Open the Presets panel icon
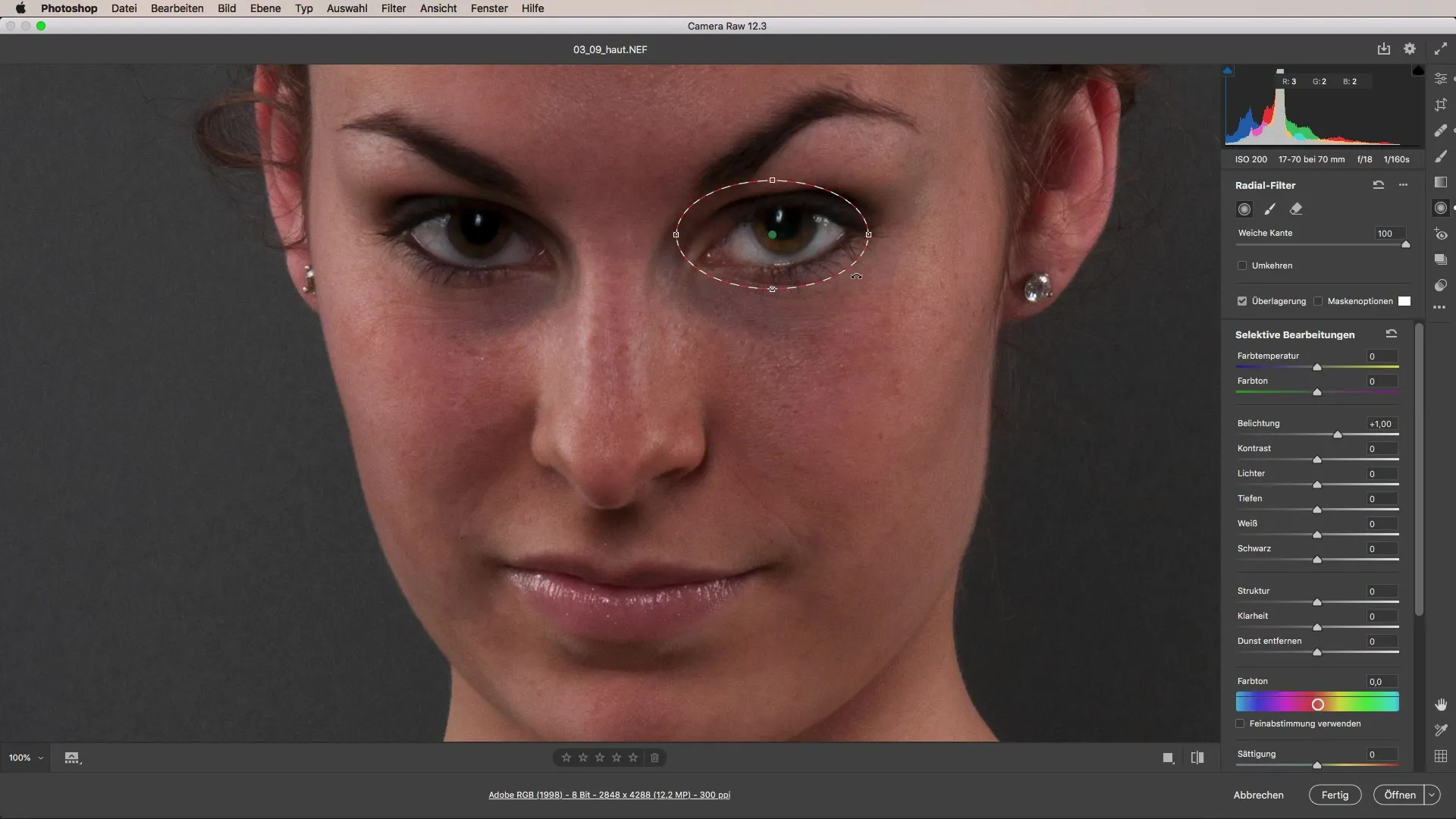 click(1441, 285)
